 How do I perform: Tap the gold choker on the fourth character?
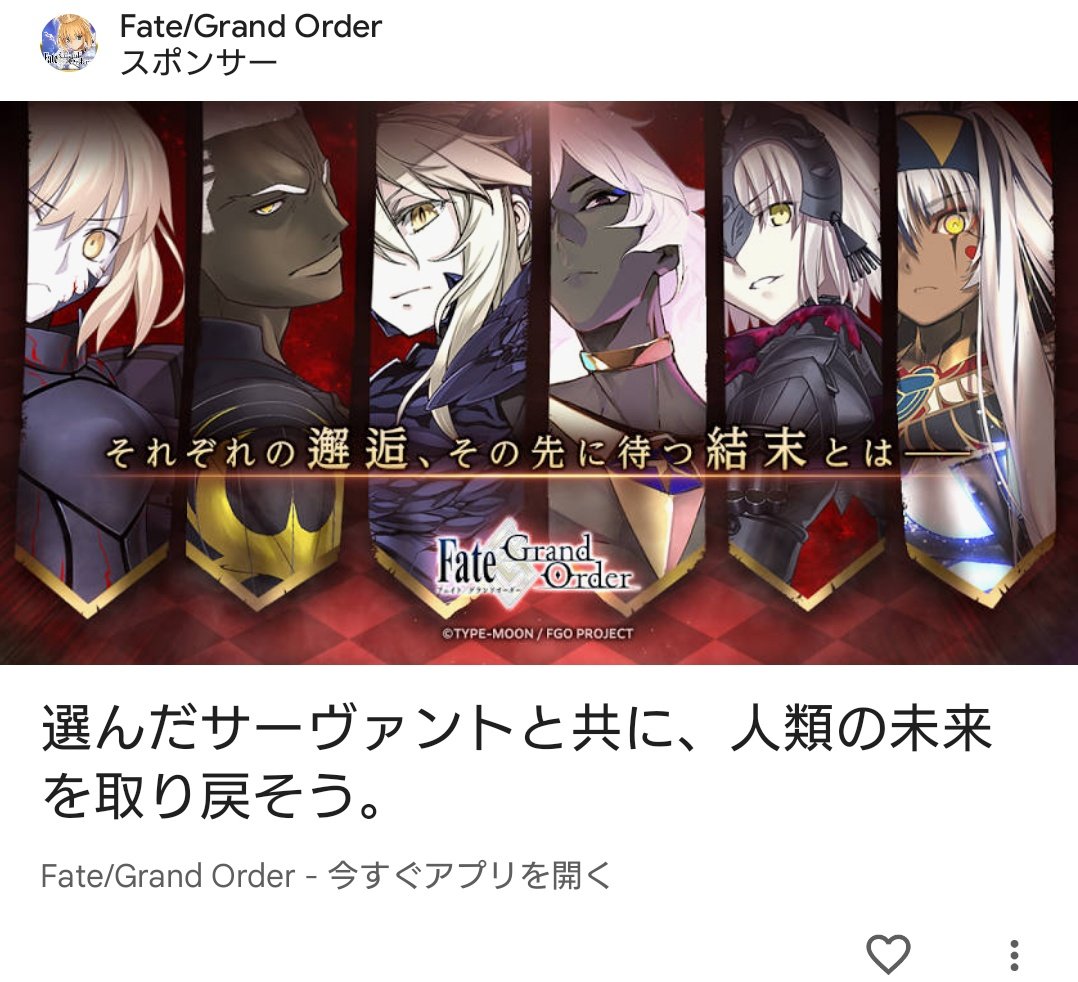(624, 353)
